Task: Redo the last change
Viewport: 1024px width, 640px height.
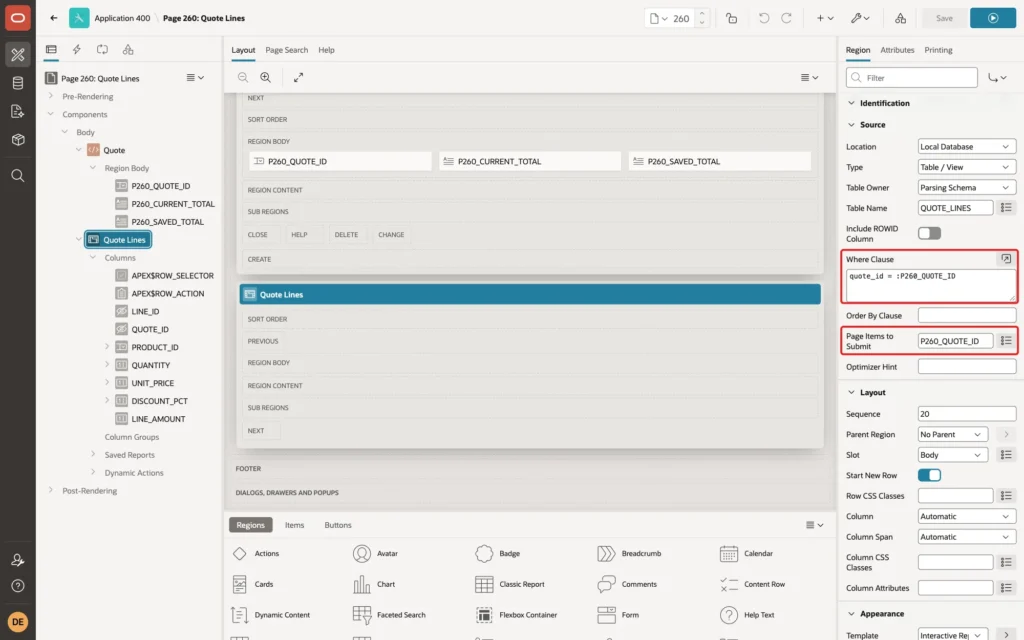Action: tap(786, 18)
